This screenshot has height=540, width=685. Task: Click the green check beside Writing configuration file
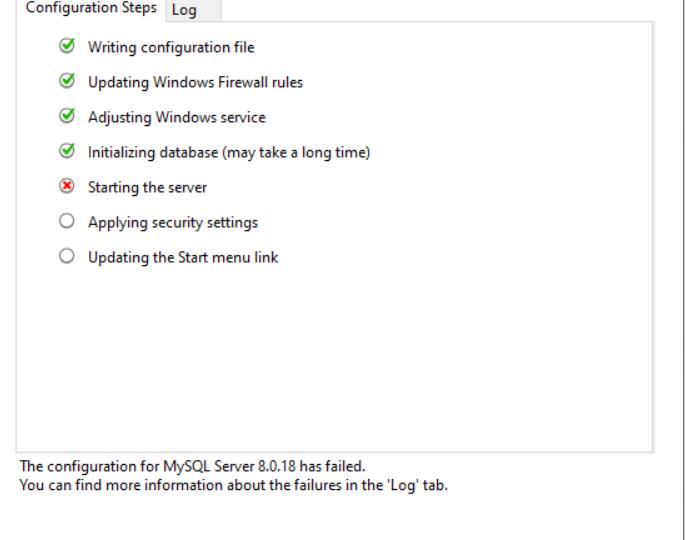pyautogui.click(x=67, y=45)
